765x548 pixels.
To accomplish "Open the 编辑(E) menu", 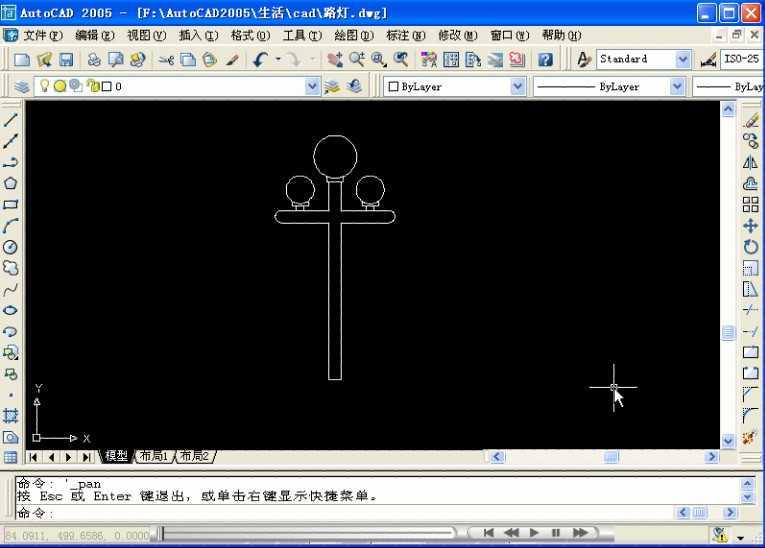I will (95, 36).
